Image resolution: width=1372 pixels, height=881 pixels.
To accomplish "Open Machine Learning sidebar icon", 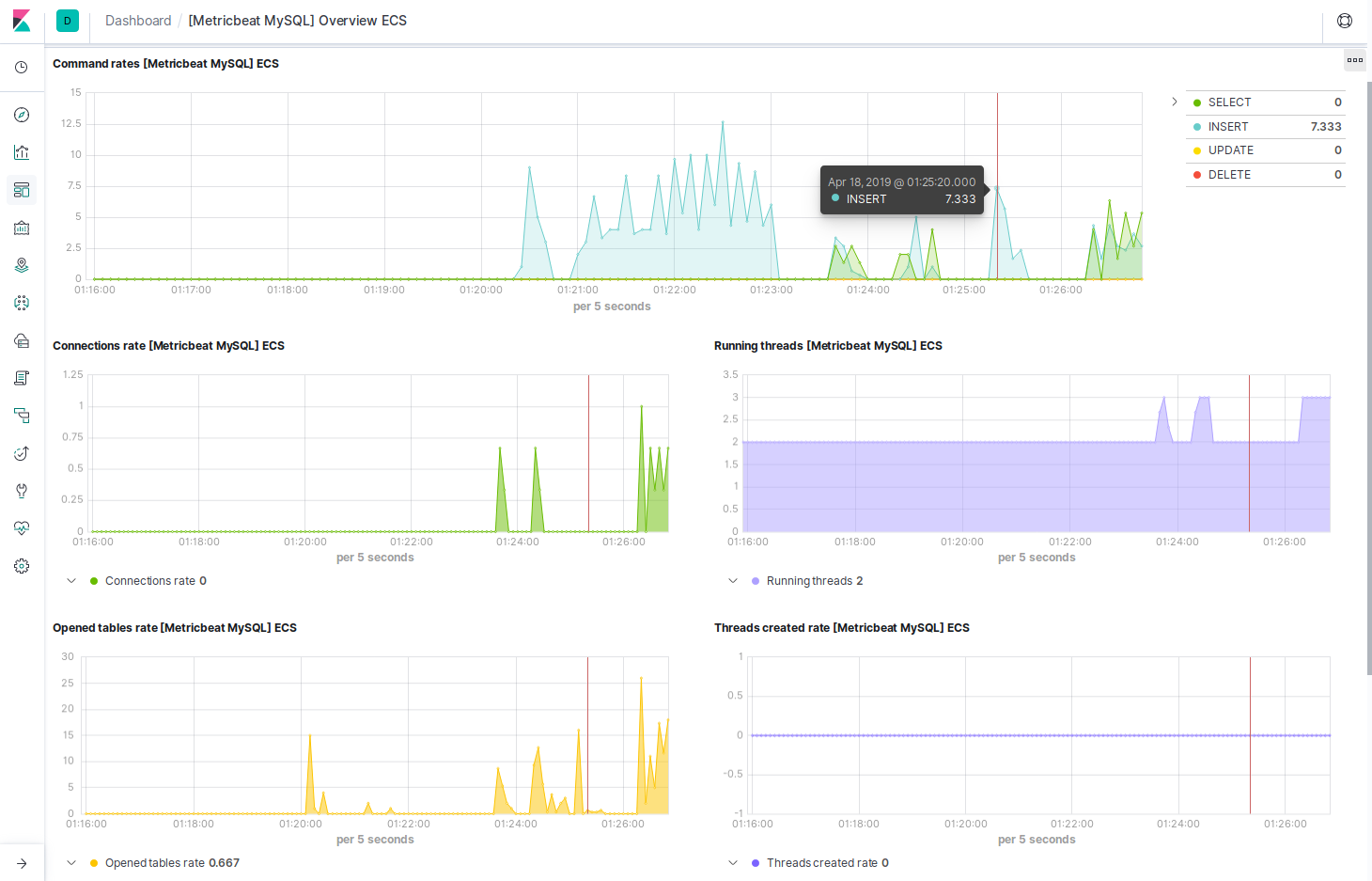I will pyautogui.click(x=22, y=303).
